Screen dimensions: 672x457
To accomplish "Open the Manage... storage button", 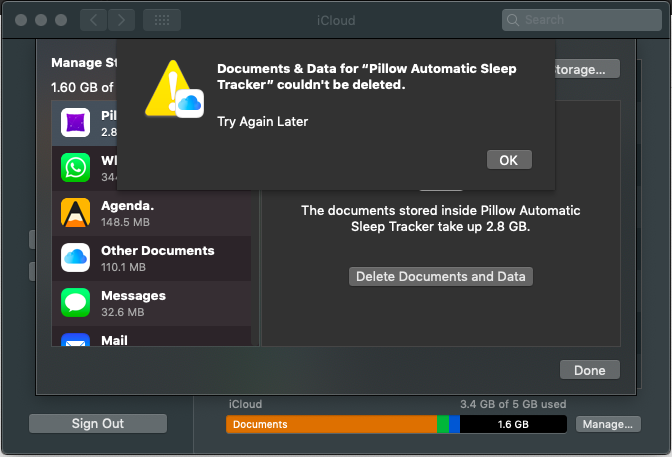I will tap(608, 424).
